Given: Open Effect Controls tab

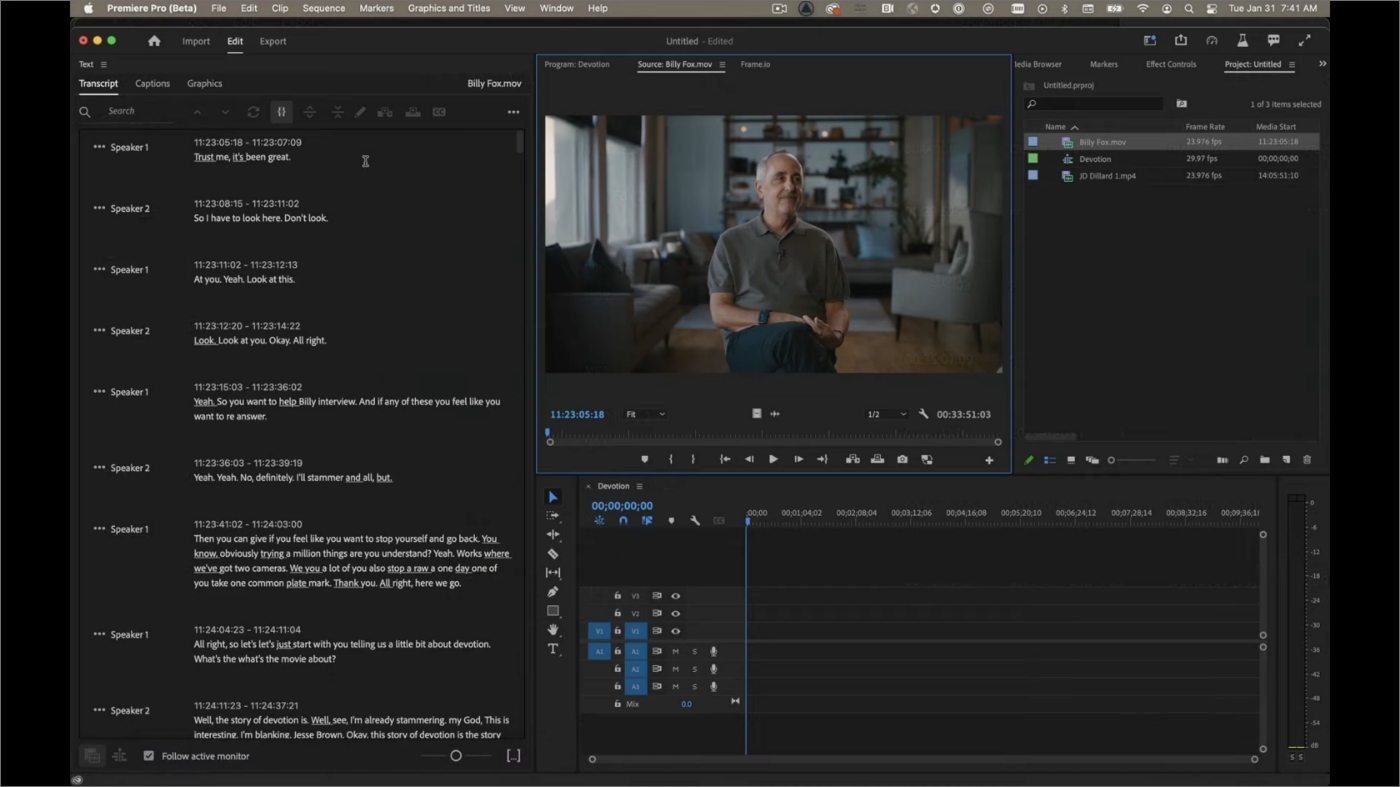Looking at the screenshot, I should (1171, 64).
